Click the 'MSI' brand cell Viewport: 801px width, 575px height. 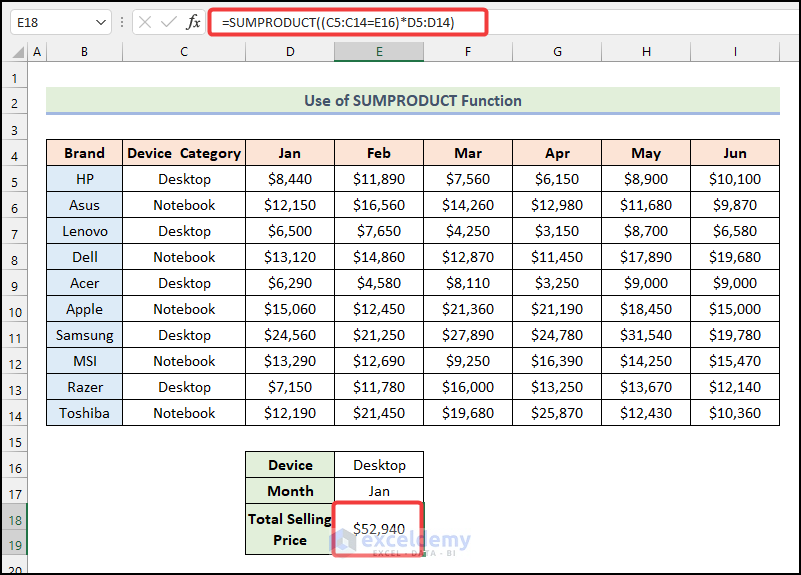84,361
